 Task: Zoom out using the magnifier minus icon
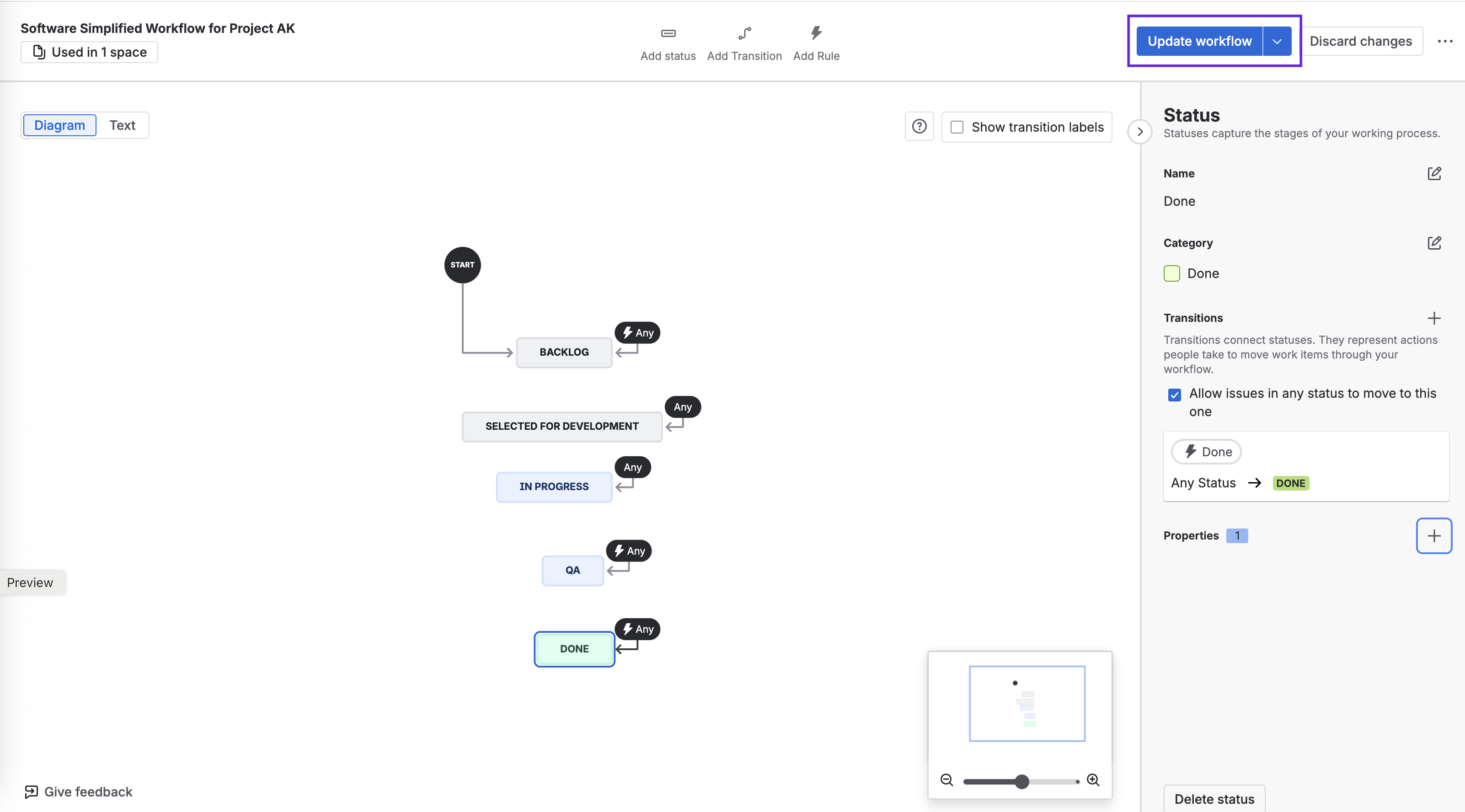coord(946,780)
